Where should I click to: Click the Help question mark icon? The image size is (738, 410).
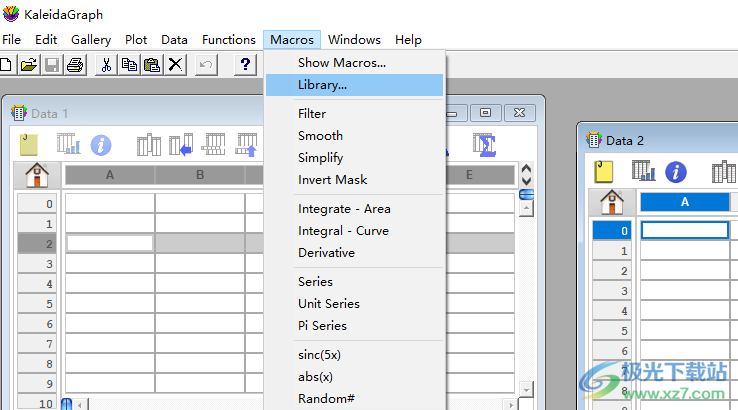click(245, 65)
